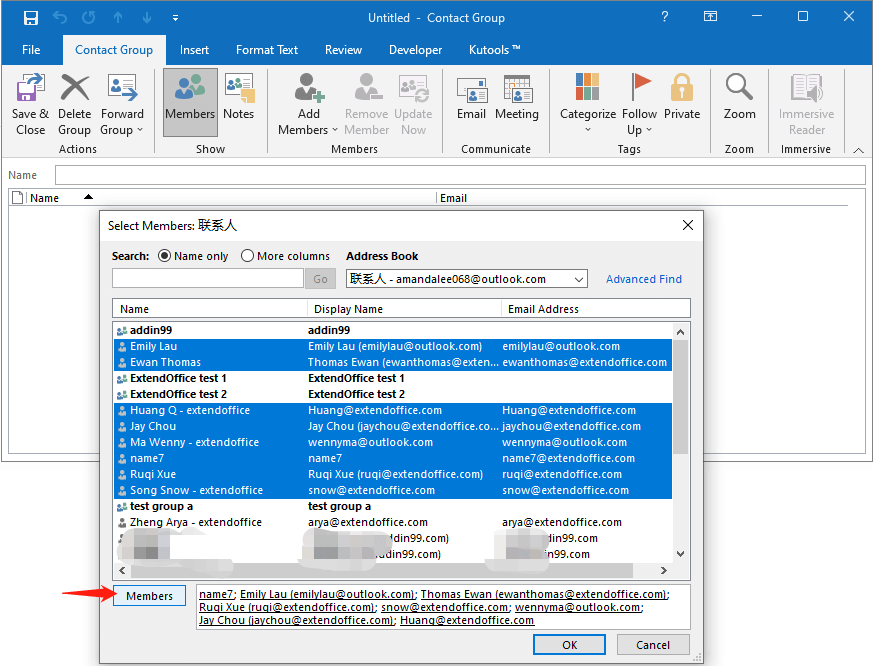
Task: Click Previous Item up arrow
Action: [x=118, y=18]
